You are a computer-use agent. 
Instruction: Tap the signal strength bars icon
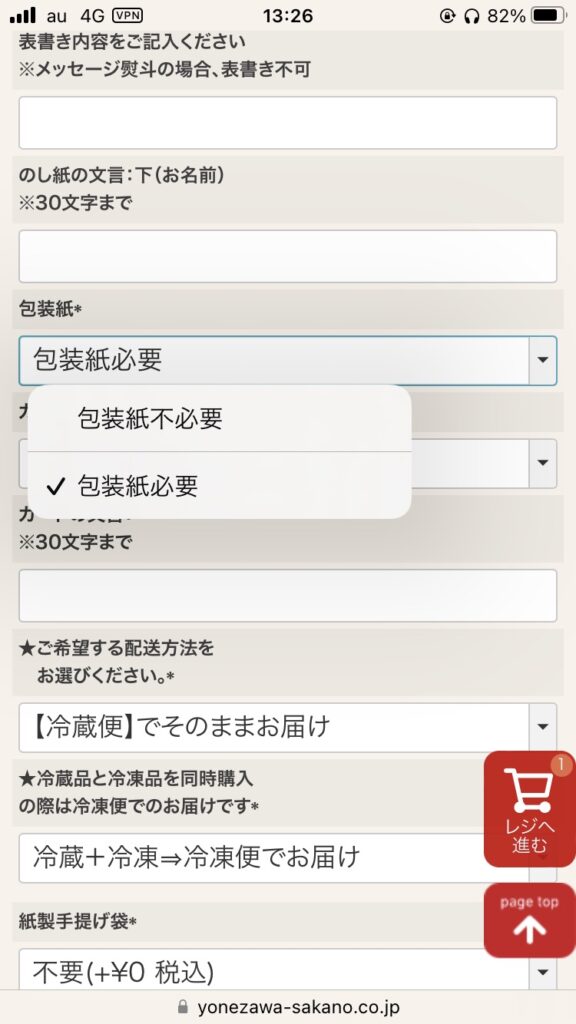(x=24, y=16)
